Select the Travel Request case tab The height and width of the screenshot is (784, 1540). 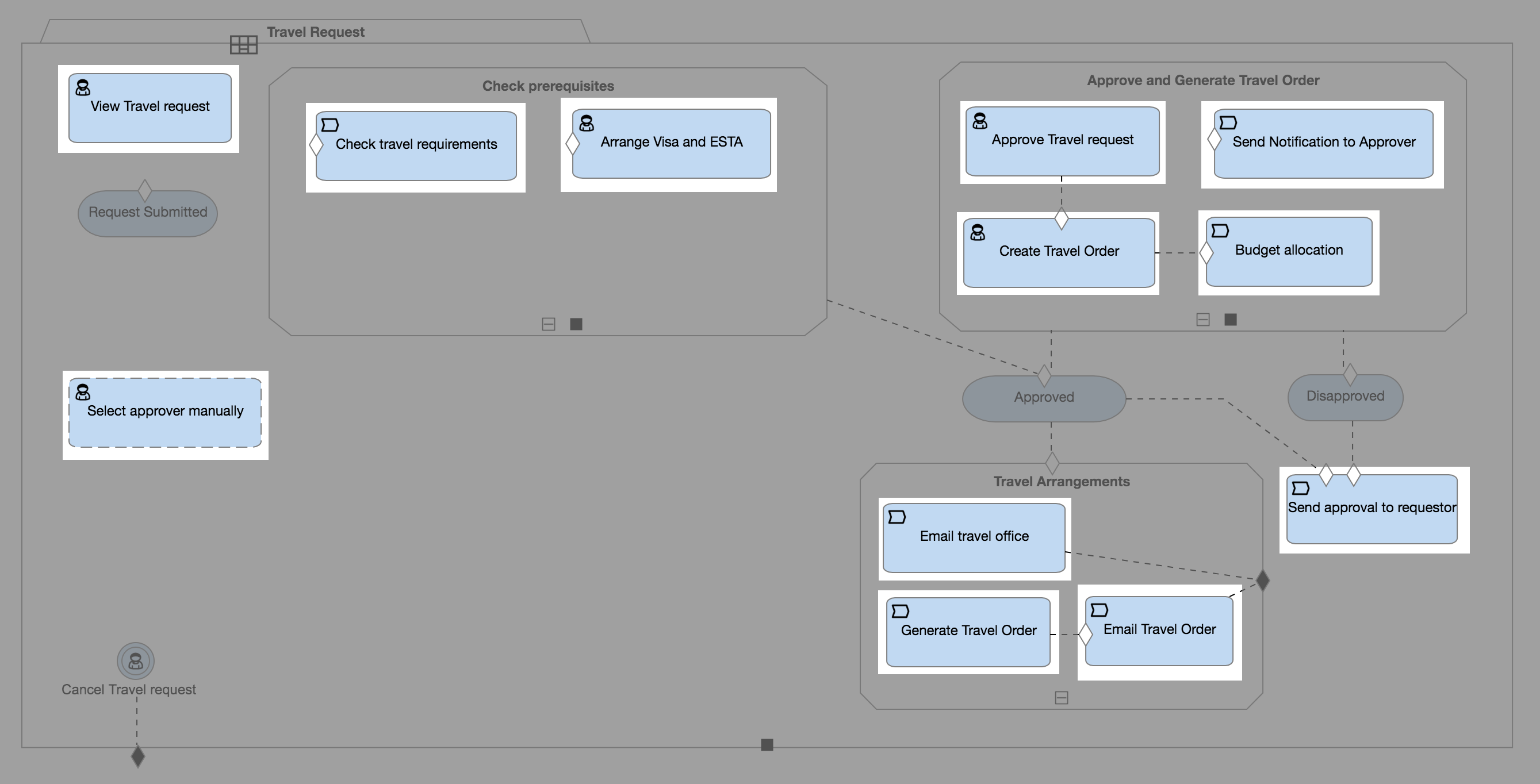pos(316,32)
